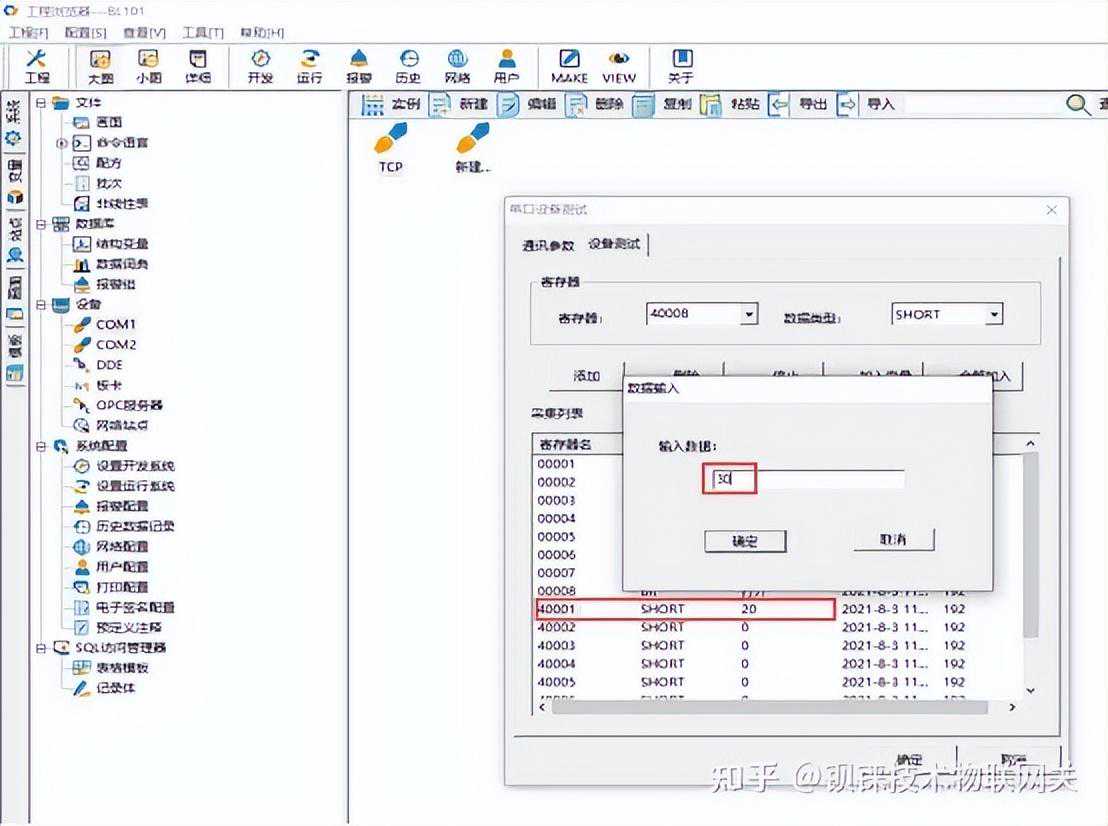
Task: Click the MAKE toolbar icon
Action: [x=569, y=66]
